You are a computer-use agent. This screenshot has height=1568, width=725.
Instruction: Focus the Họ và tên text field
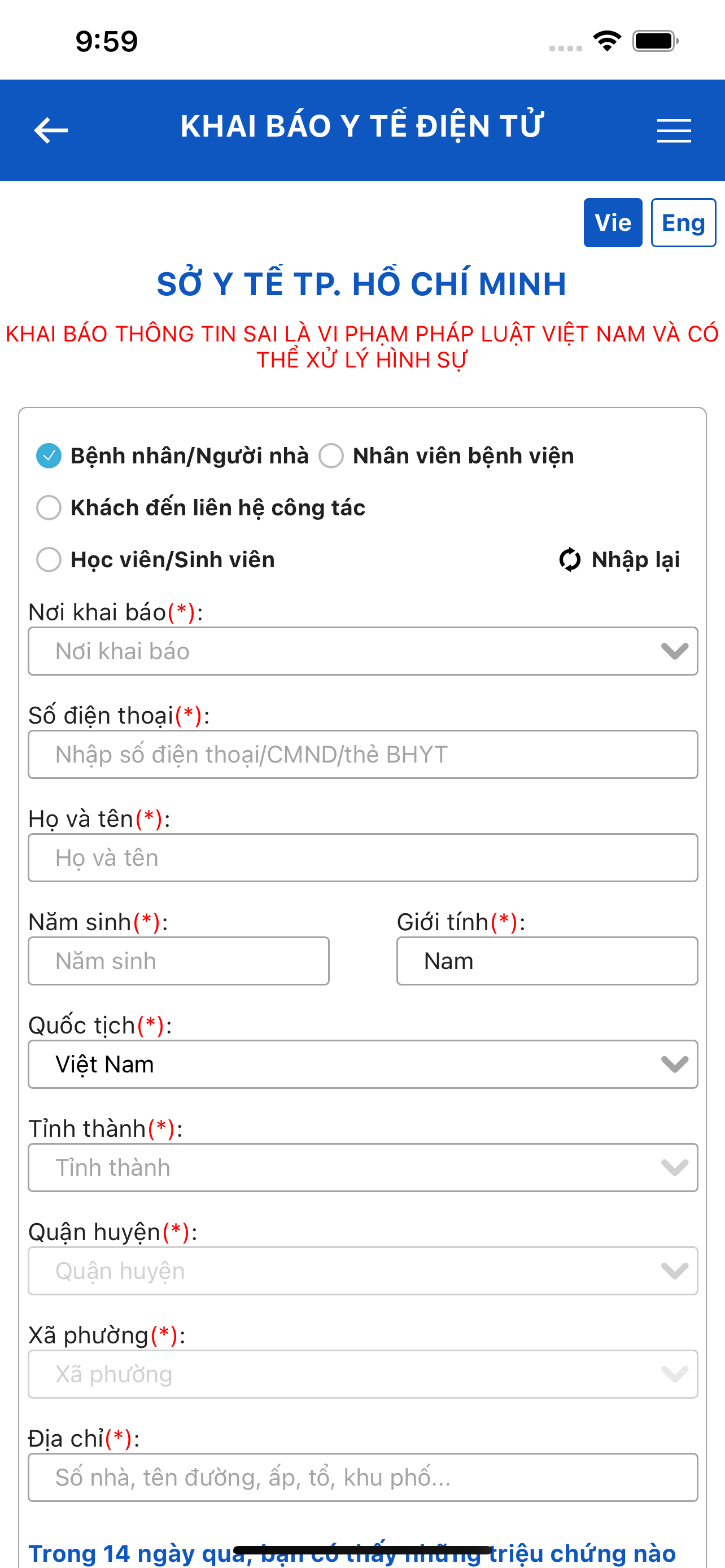click(x=363, y=857)
